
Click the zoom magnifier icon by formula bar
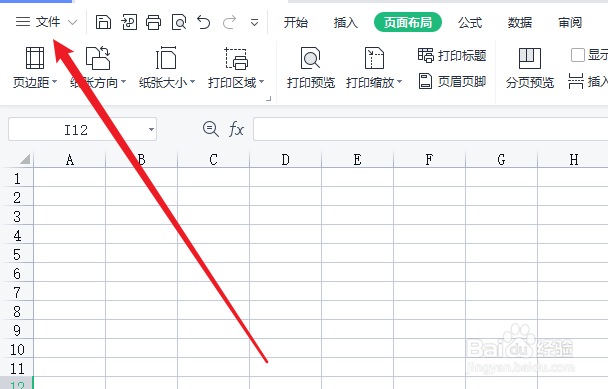pos(211,129)
